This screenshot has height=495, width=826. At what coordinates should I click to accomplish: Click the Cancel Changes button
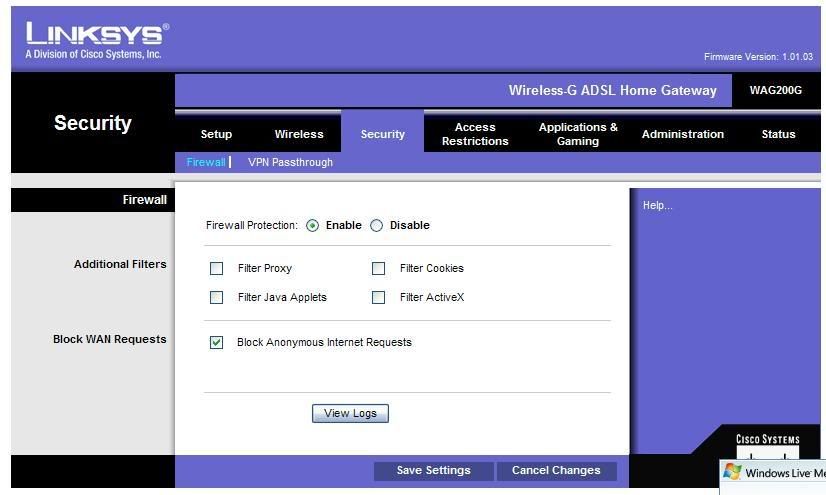[x=556, y=470]
